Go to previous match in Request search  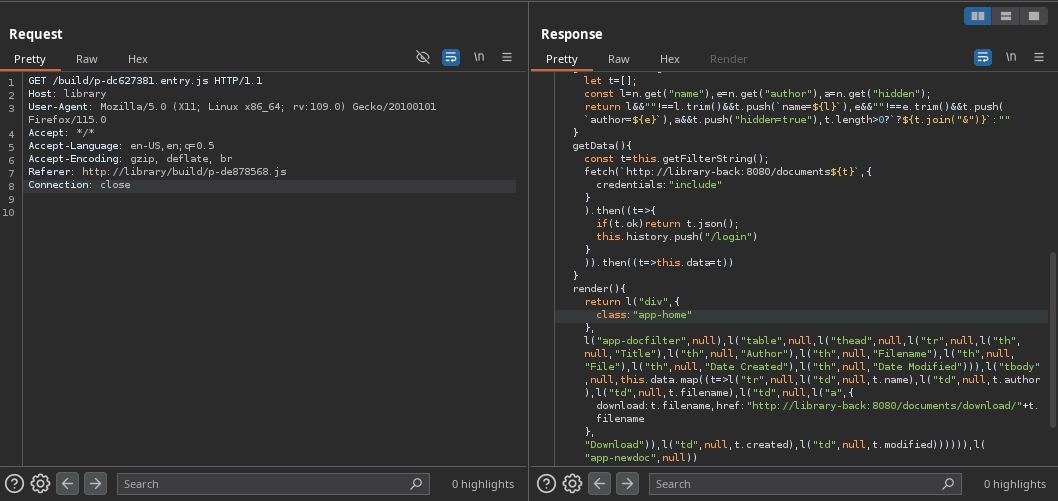point(67,484)
